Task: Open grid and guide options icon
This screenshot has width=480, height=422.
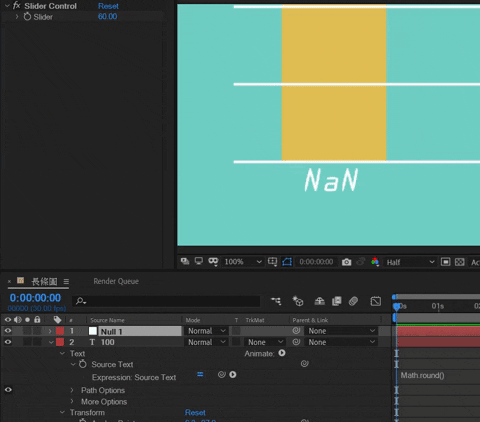Action: coord(272,262)
